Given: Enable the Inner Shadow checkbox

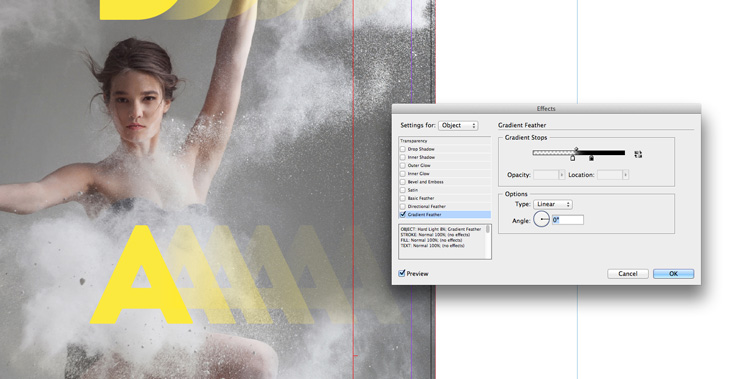Looking at the screenshot, I should click(x=403, y=157).
